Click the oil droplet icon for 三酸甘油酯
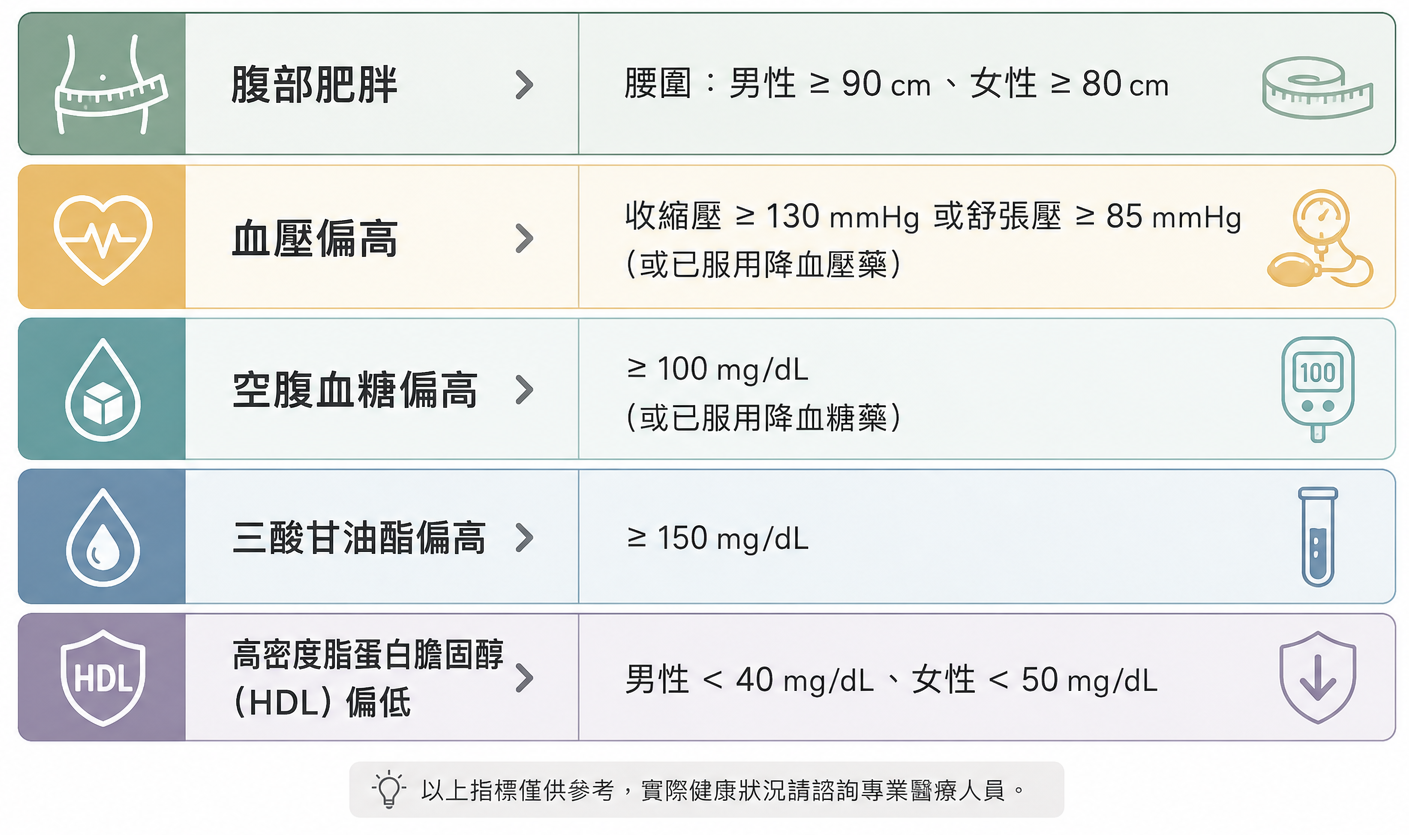This screenshot has width=1409, height=835. point(103,538)
